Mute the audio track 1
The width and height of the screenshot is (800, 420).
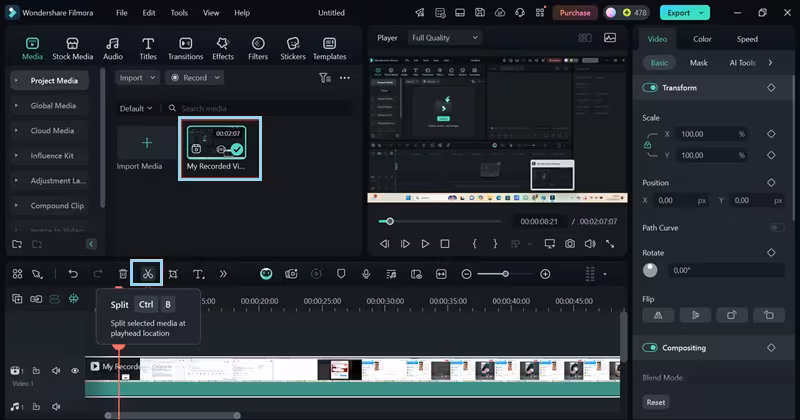tap(56, 407)
